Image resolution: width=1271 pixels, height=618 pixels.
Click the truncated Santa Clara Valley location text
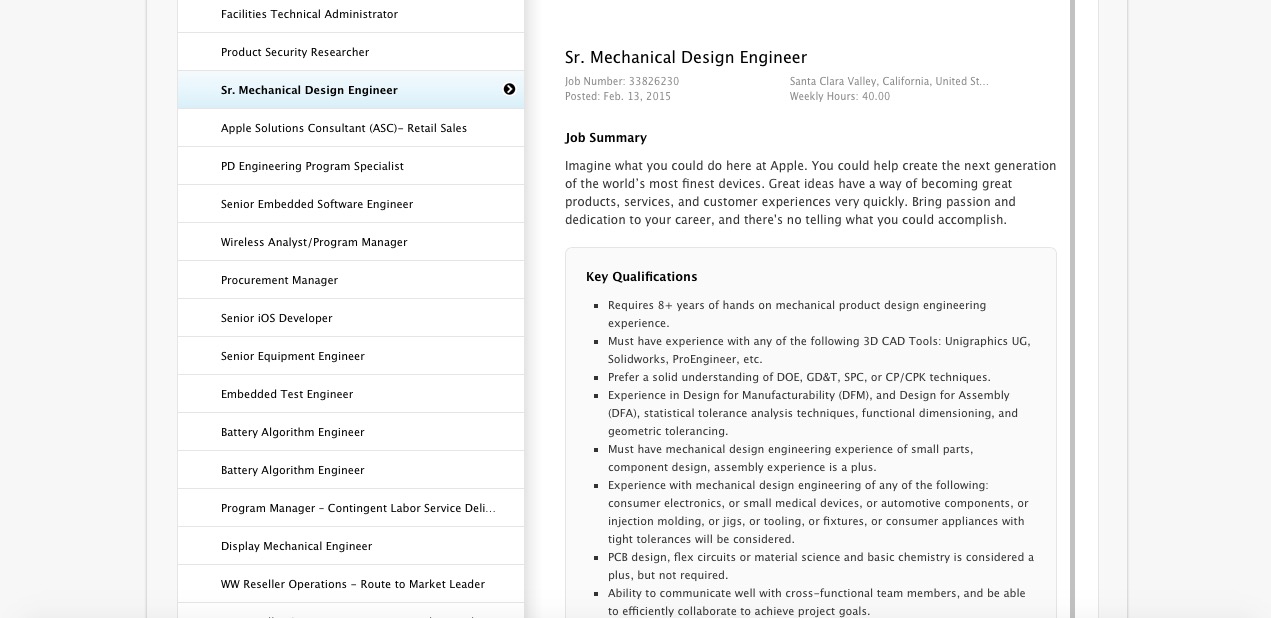pos(889,82)
